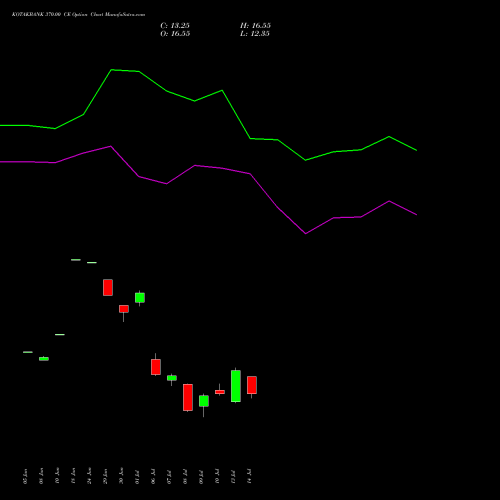Screen dimensions: 500x500
Task: Click the 29 Jun date label
Action: tap(106, 476)
